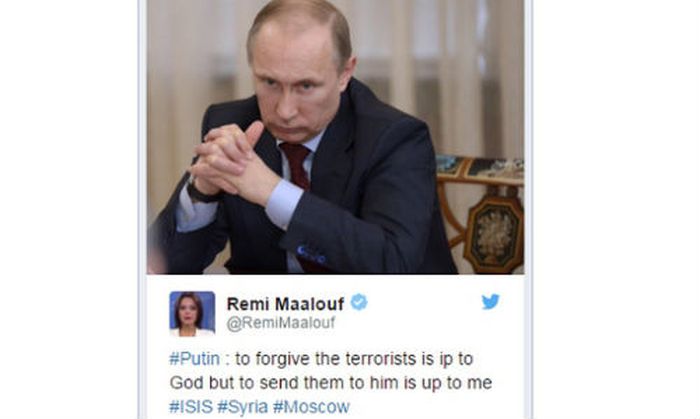700x419 pixels.
Task: Enlarge the tweet's attached photo
Action: click(335, 137)
